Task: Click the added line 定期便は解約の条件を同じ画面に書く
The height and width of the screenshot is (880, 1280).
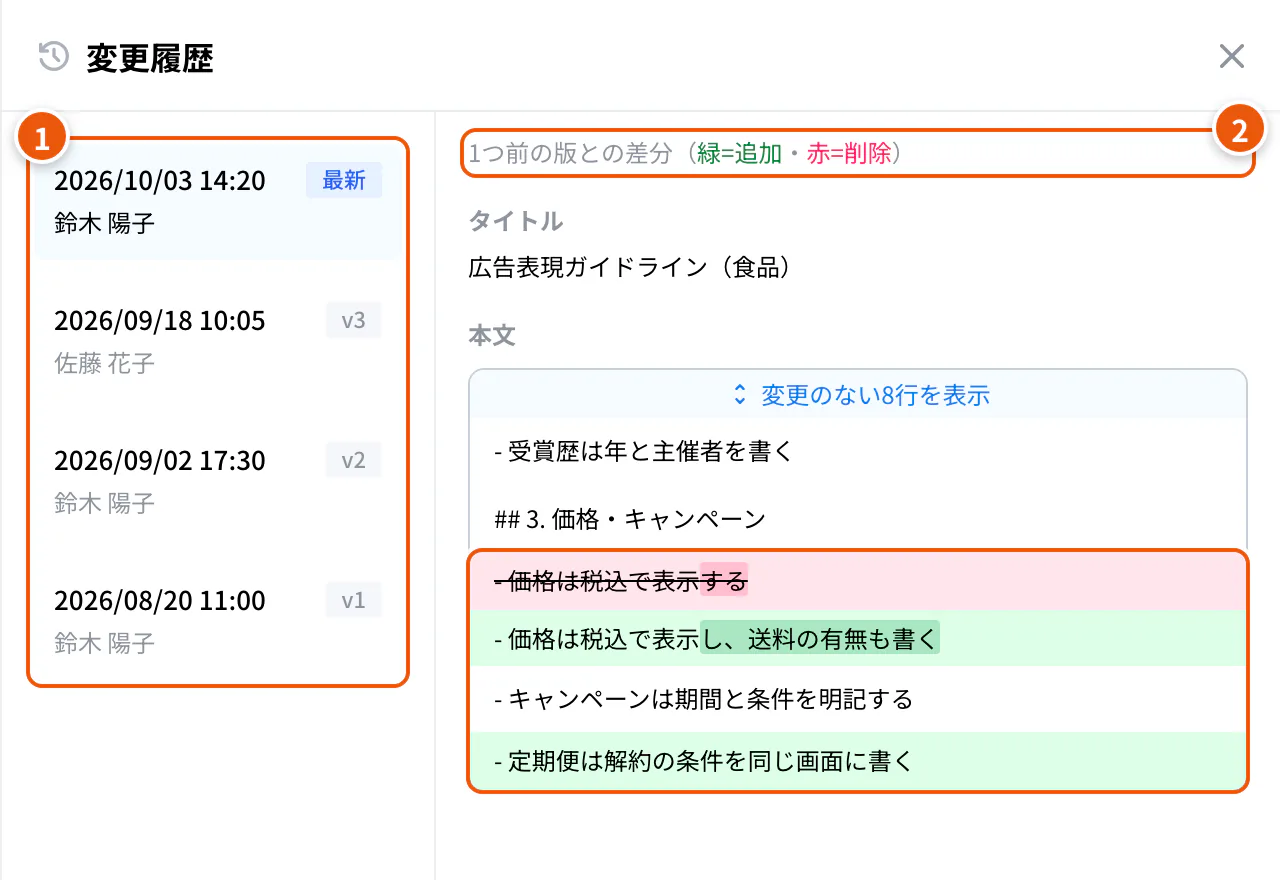Action: click(x=858, y=761)
